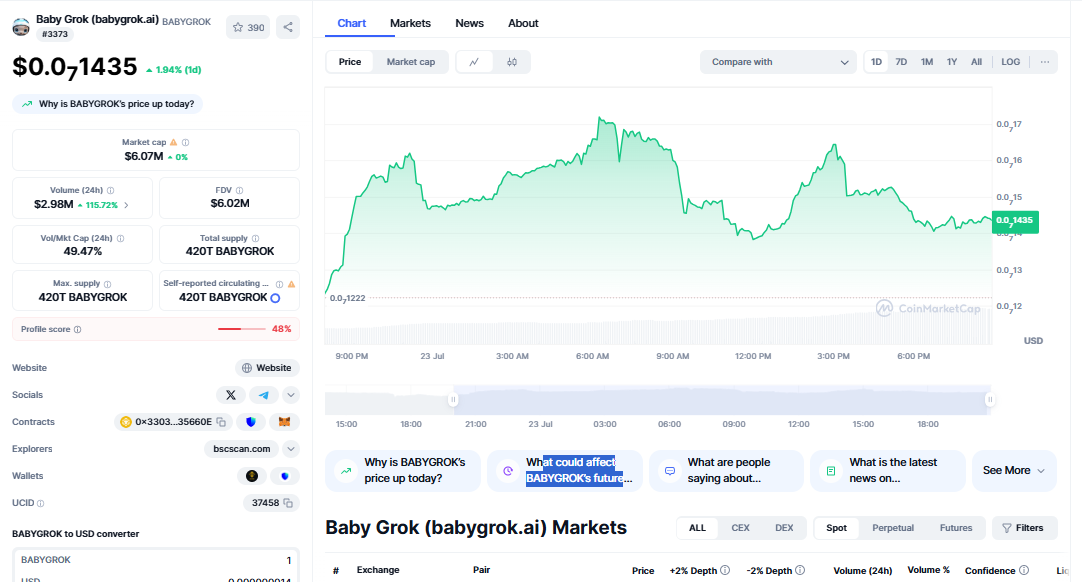Click Volume (24h) info icon

coord(110,191)
